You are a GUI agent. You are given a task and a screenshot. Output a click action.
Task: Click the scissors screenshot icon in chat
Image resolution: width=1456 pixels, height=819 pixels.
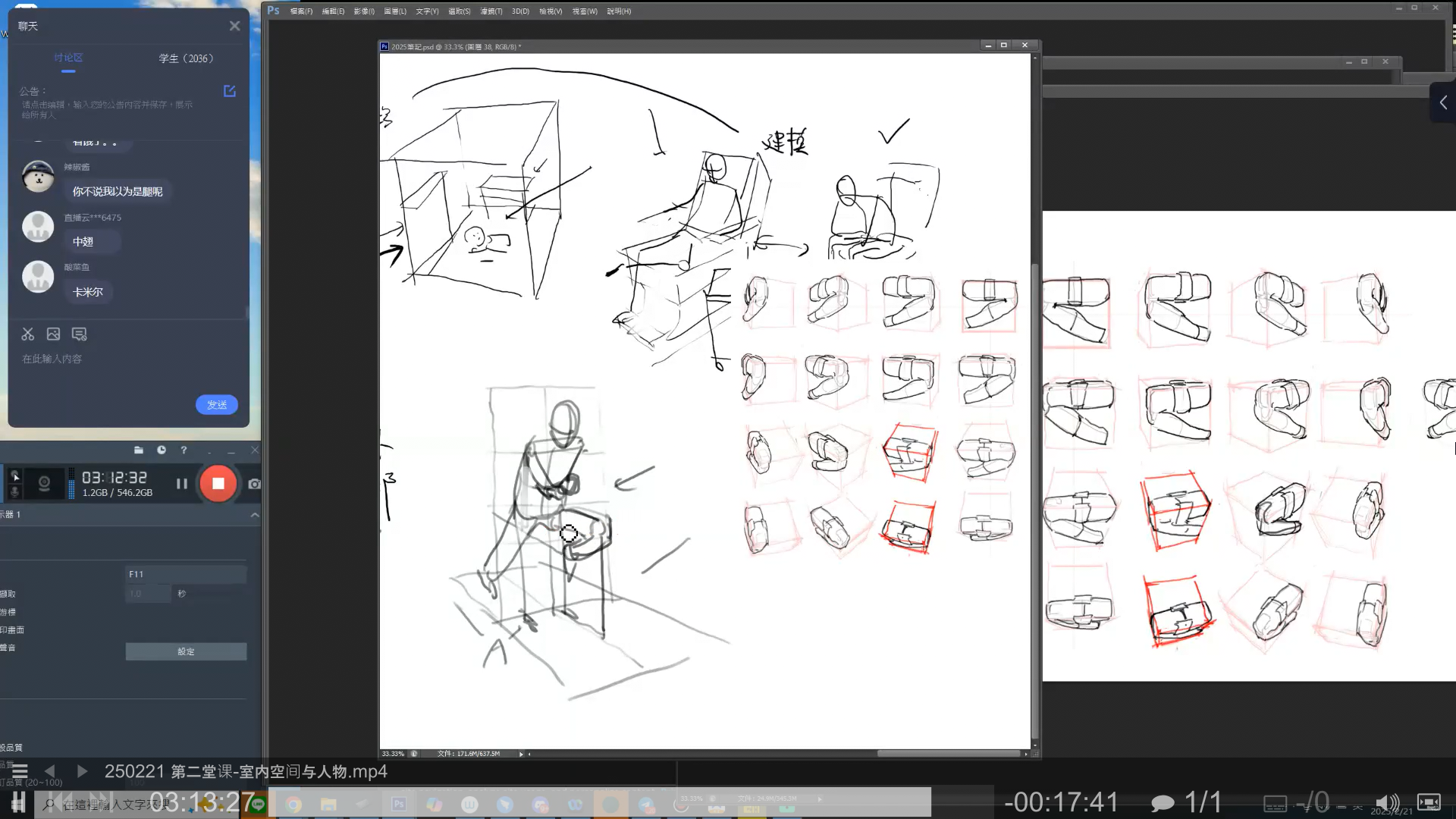28,334
